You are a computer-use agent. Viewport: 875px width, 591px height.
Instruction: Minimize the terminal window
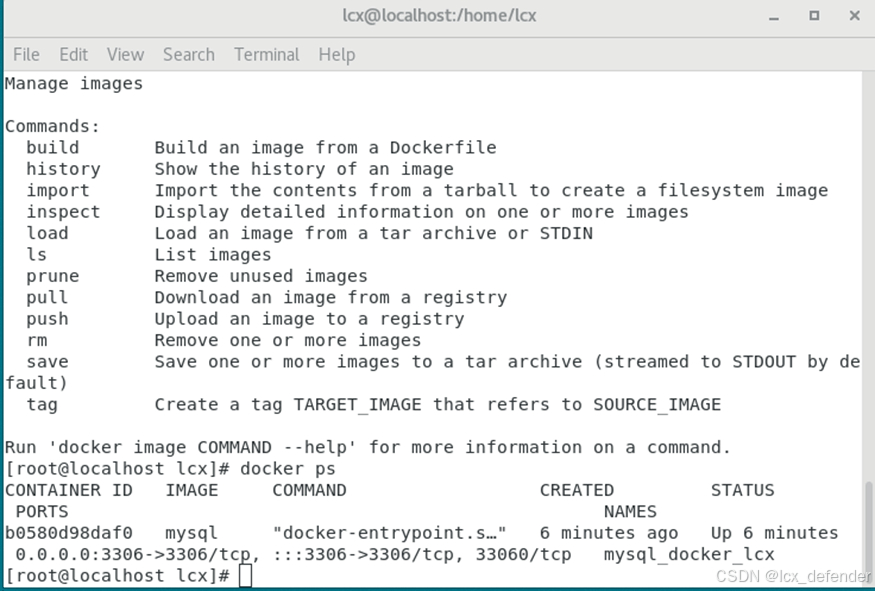click(773, 16)
